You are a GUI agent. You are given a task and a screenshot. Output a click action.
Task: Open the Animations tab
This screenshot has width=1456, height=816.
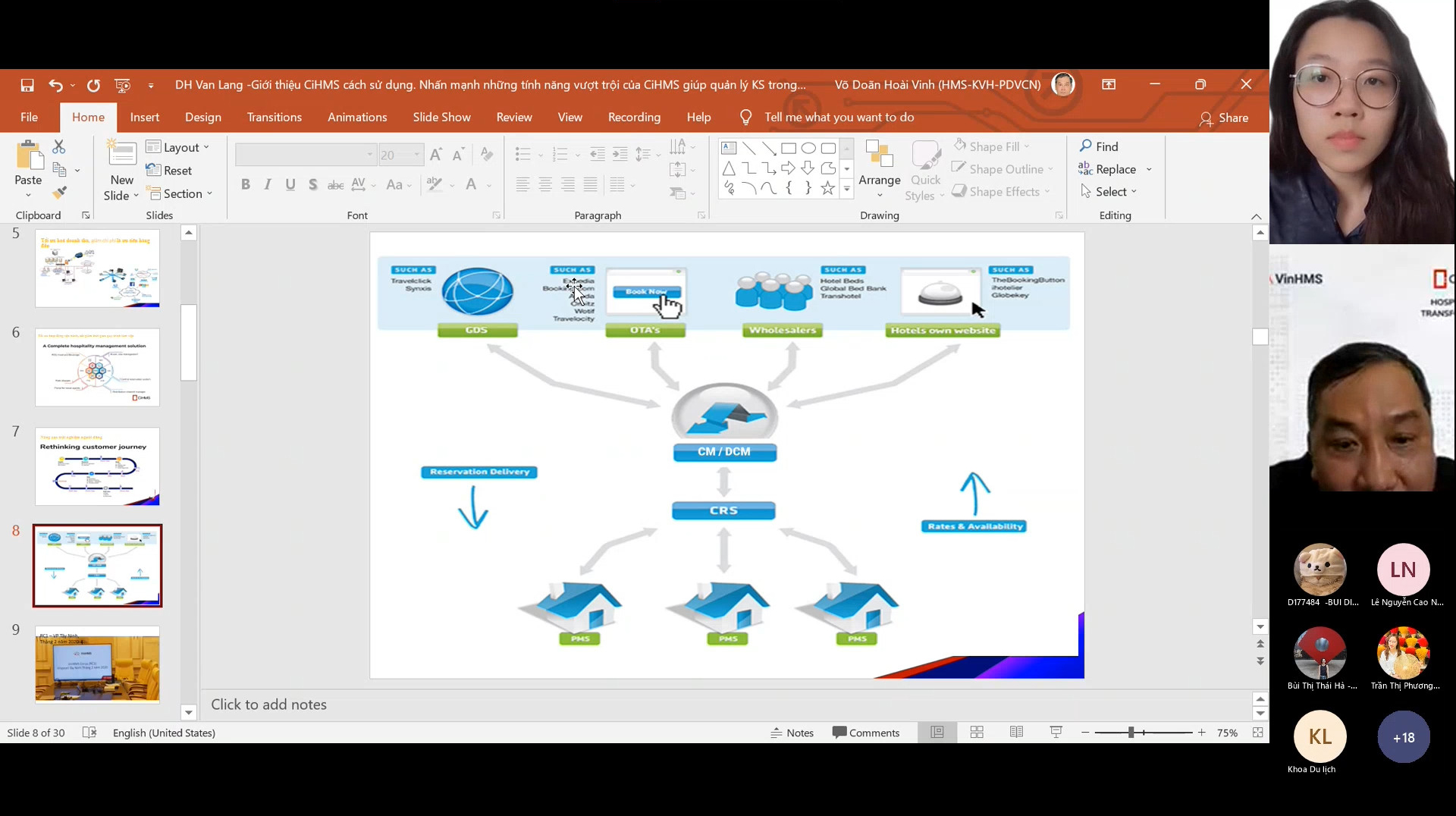[357, 118]
